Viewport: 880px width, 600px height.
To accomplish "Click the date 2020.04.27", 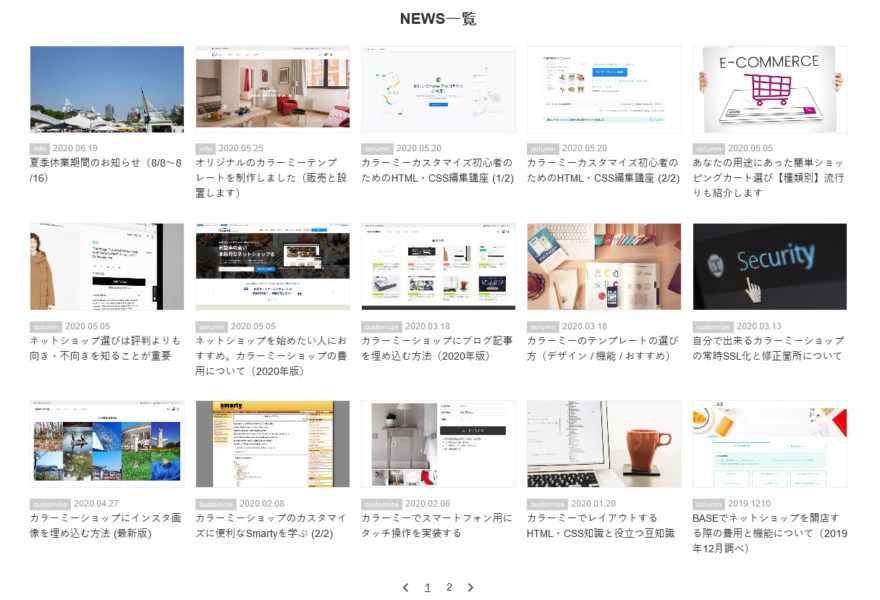I will coord(96,504).
